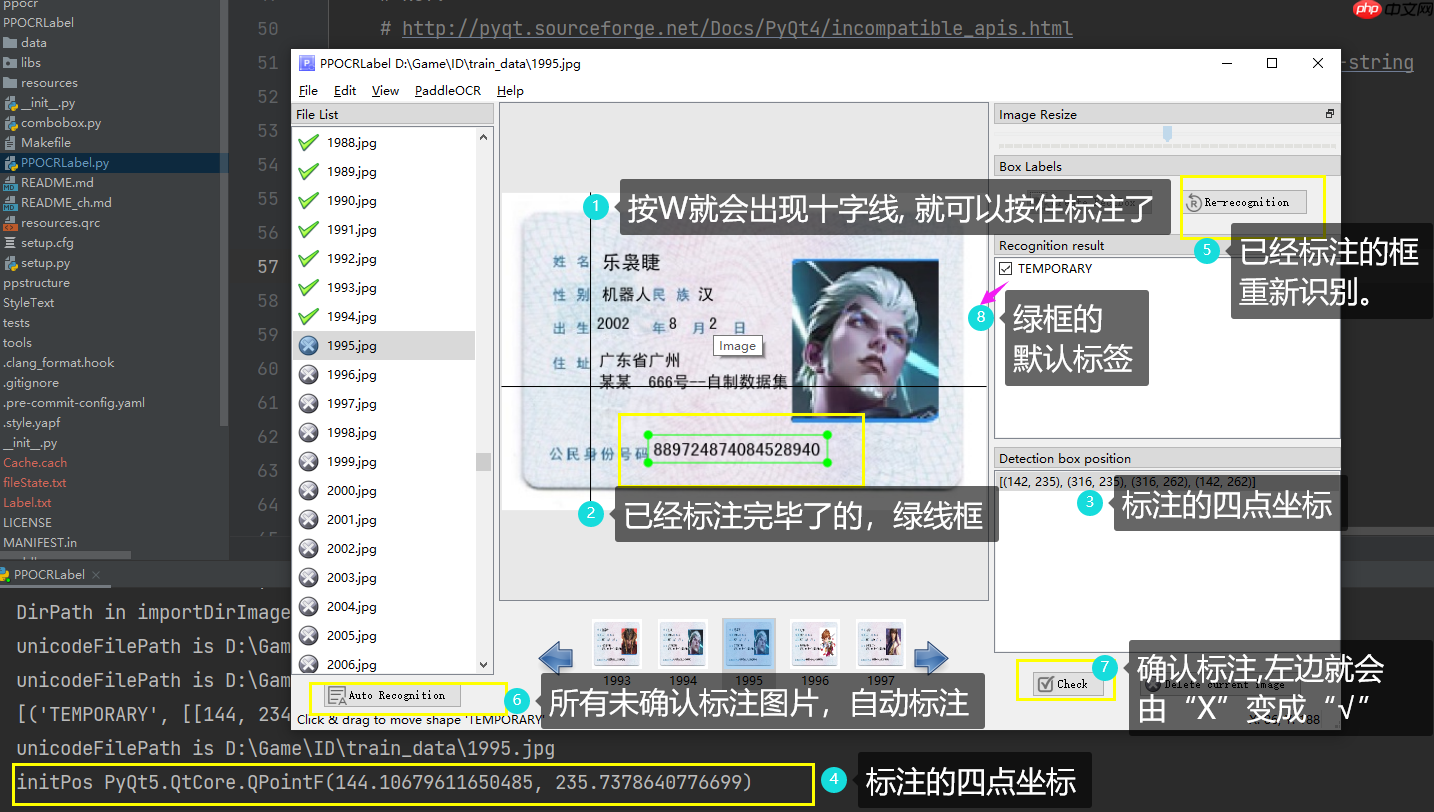
Task: Click the X status icon beside 2000.jpg
Action: 309,491
